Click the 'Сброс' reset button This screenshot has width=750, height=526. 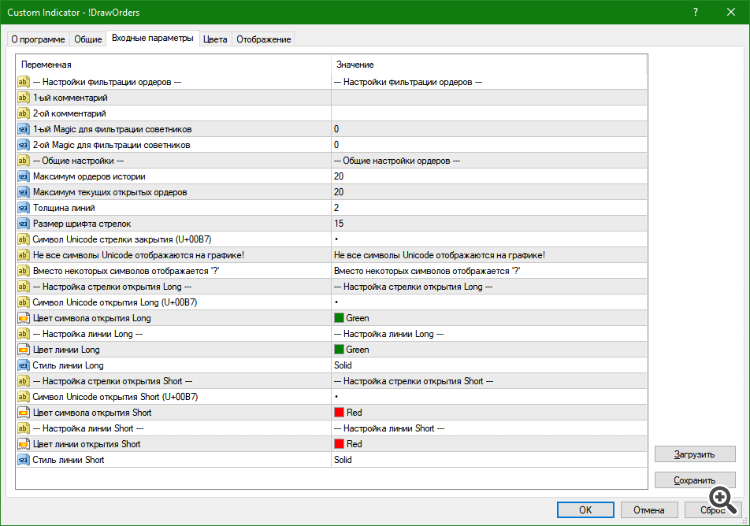[x=713, y=510]
